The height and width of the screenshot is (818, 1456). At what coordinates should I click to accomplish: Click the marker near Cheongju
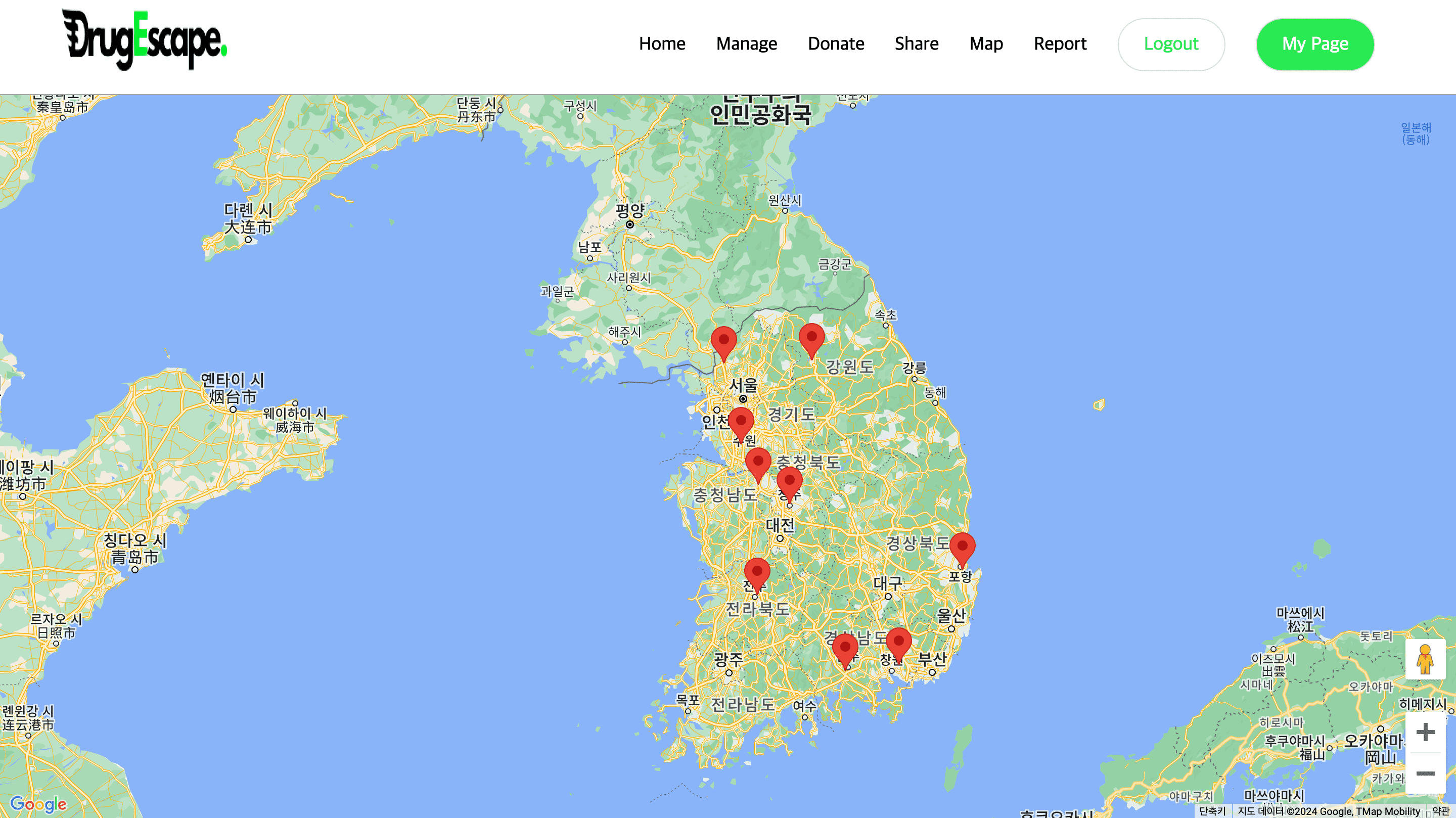[789, 484]
